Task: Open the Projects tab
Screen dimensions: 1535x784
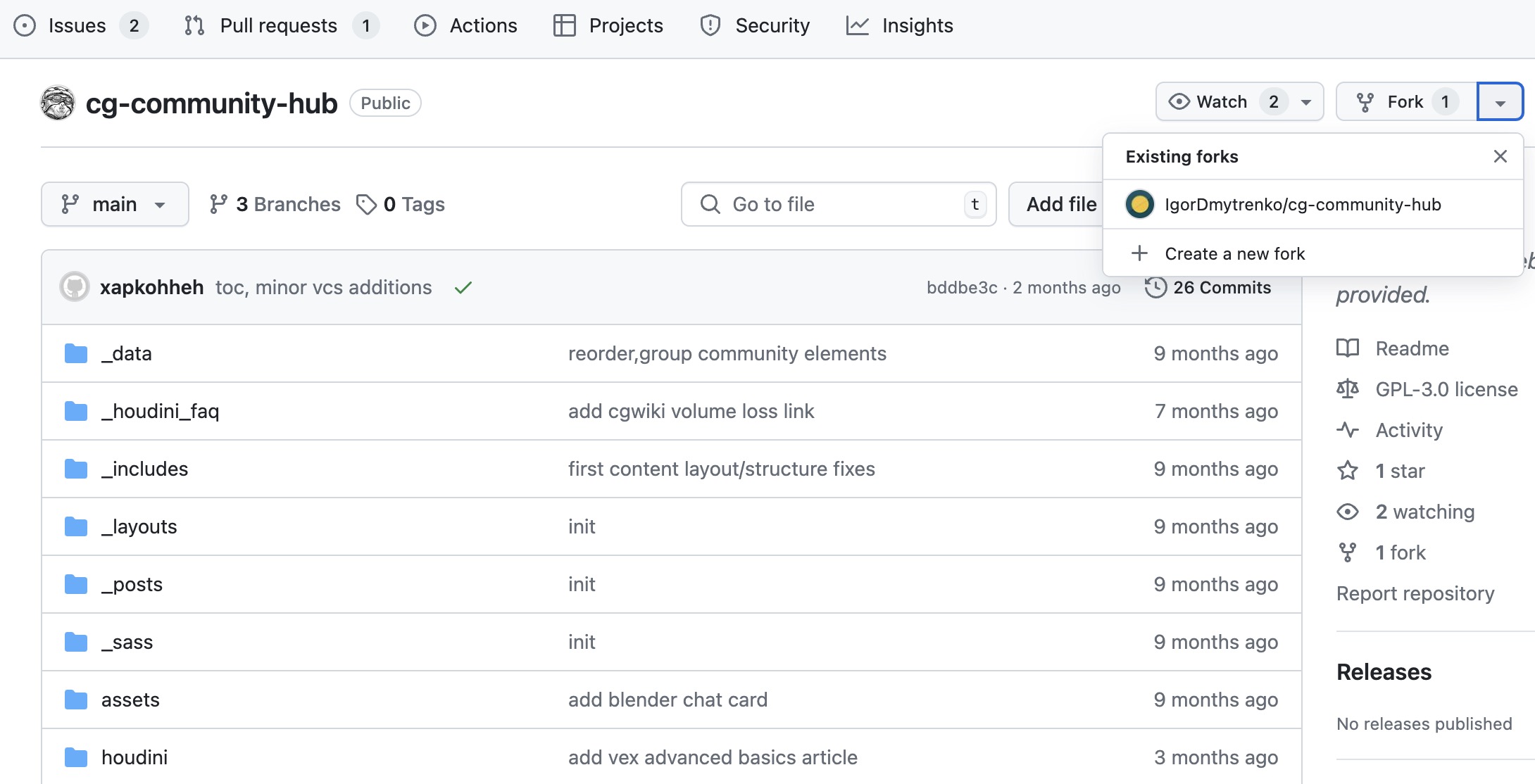Action: click(608, 25)
